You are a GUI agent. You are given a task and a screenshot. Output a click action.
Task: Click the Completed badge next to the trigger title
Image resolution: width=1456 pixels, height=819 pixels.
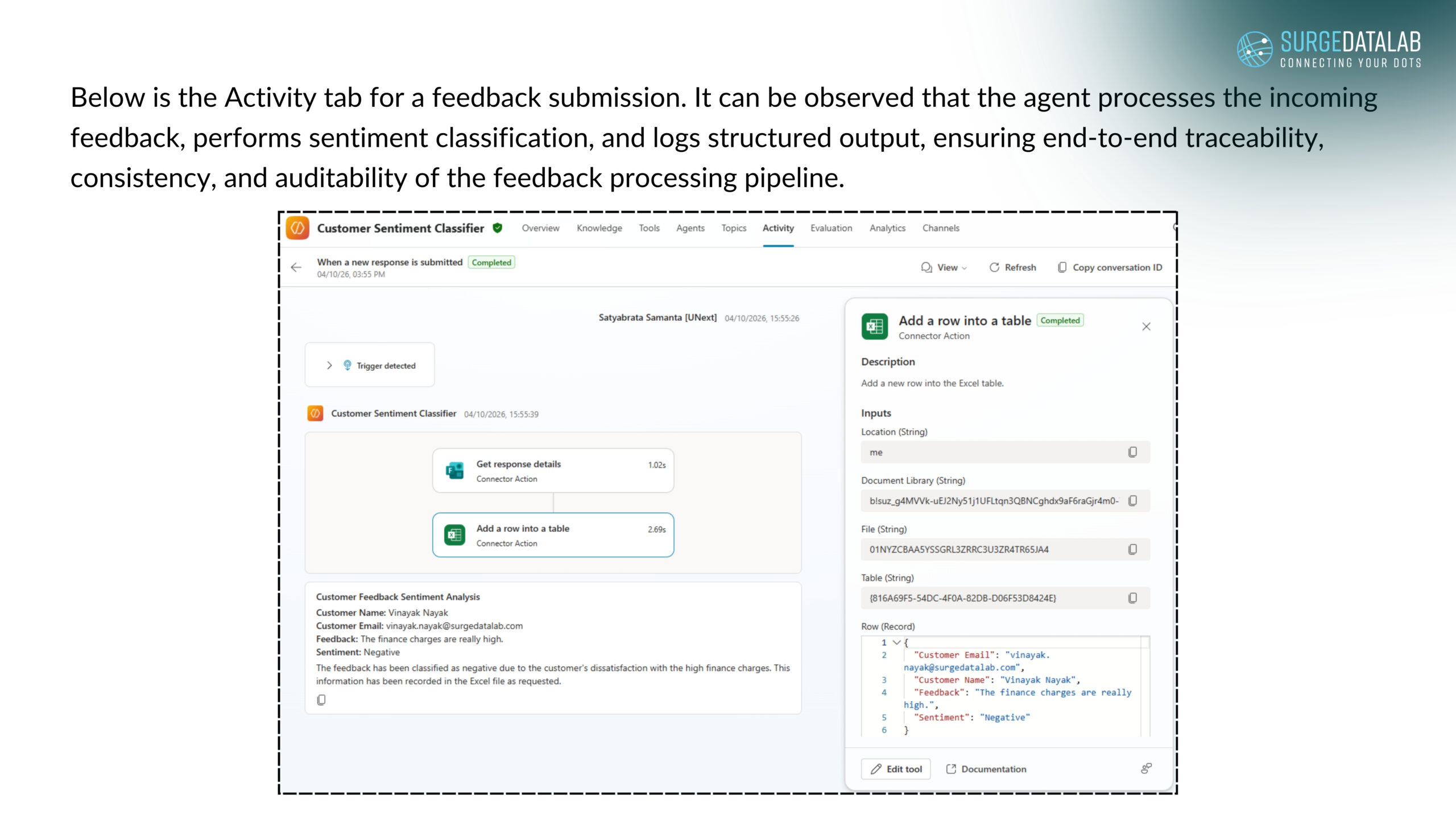click(491, 262)
